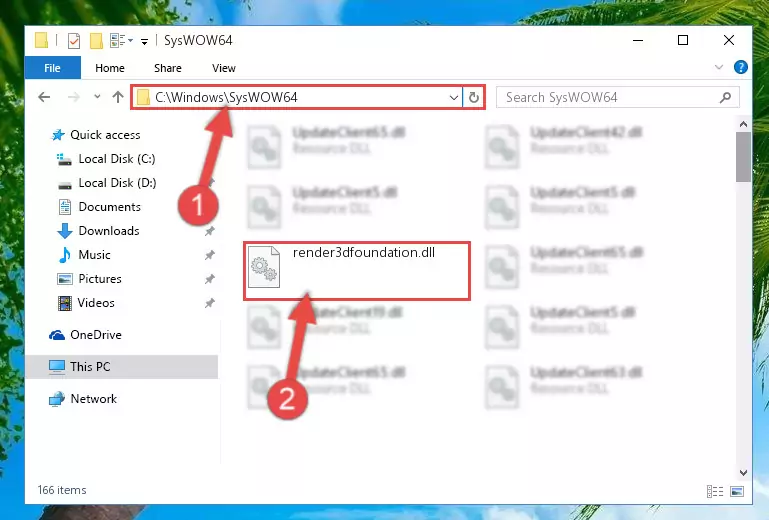The height and width of the screenshot is (520, 769).
Task: Open the address bar history dropdown
Action: coord(454,98)
